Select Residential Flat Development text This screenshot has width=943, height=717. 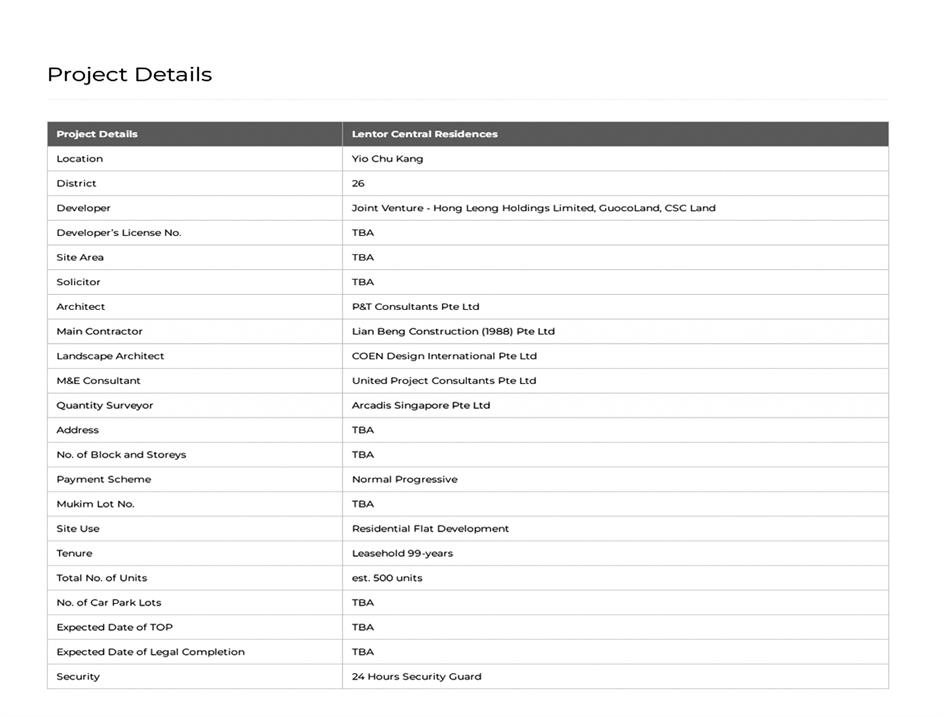tap(430, 529)
